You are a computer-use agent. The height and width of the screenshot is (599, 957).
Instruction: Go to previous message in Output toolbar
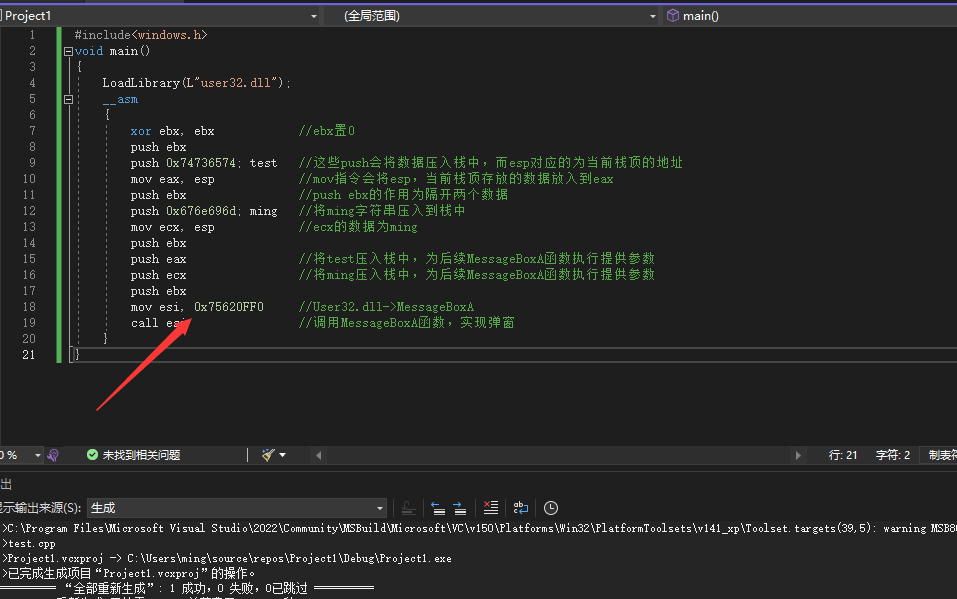(x=437, y=508)
